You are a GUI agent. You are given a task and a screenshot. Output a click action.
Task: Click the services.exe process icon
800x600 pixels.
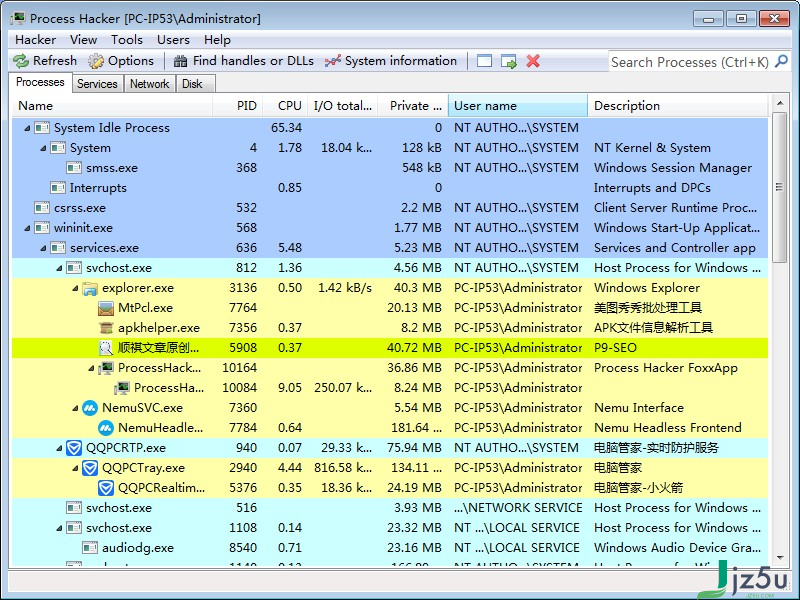[58, 248]
